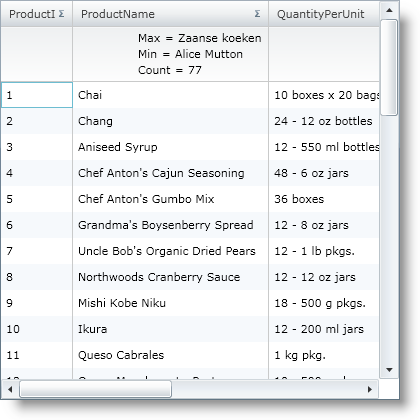Select Northwoods Cranberry Sauce cell
The width and height of the screenshot is (420, 420).
(x=171, y=277)
